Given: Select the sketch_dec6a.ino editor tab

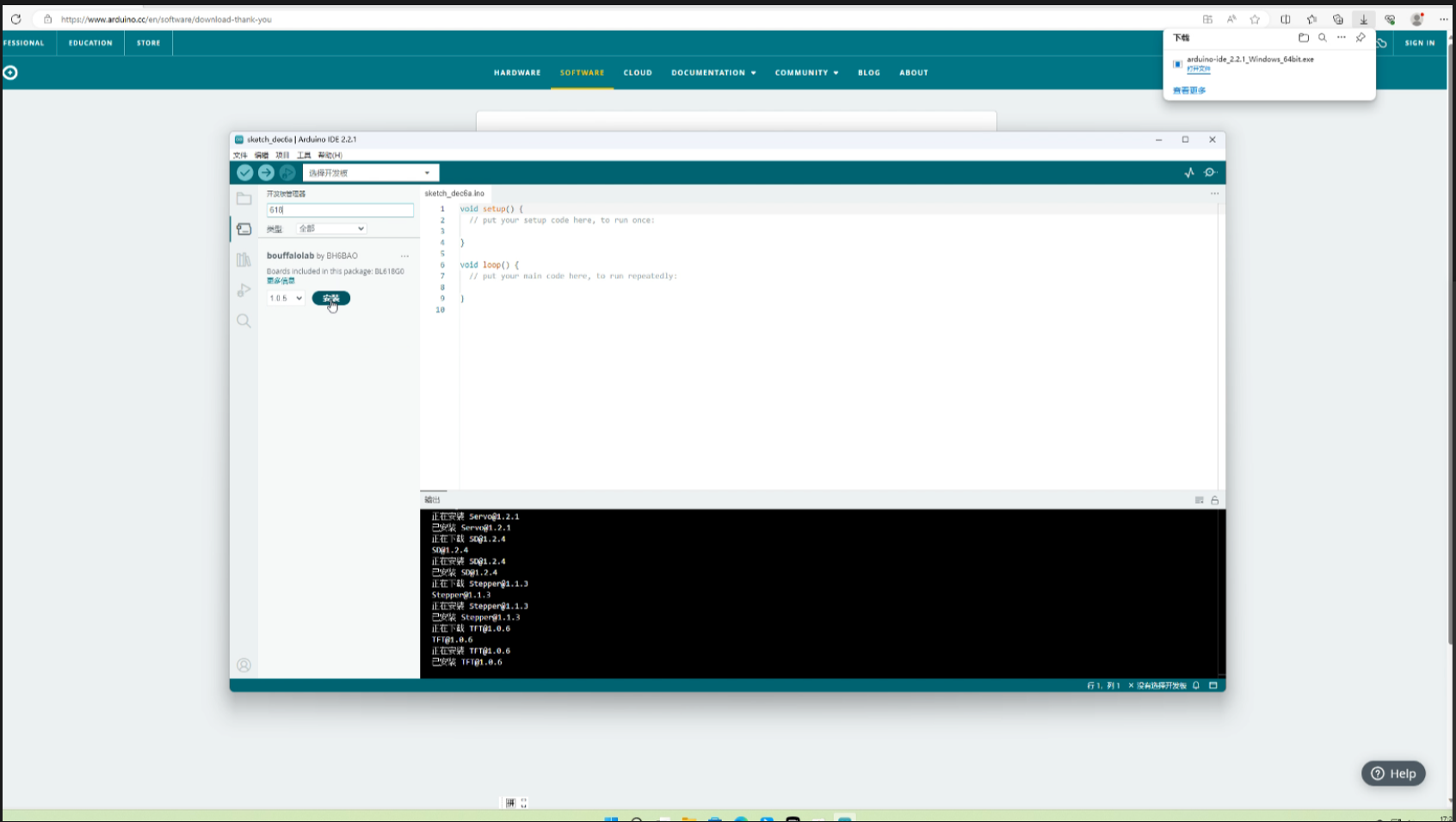Looking at the screenshot, I should [454, 194].
